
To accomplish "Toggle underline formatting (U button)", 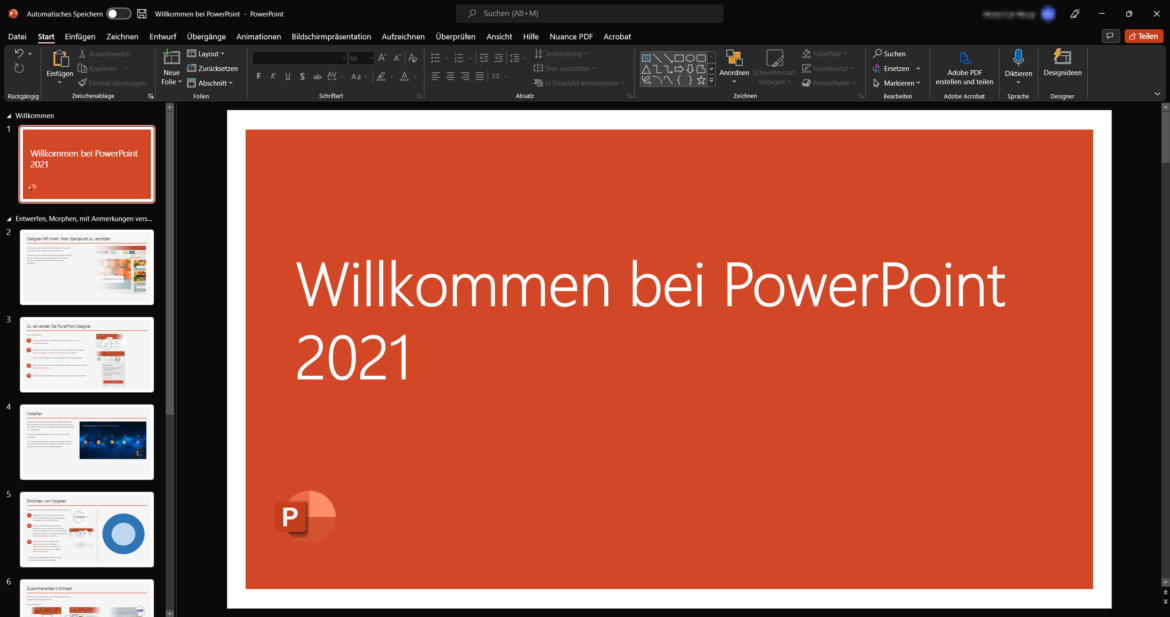I will click(288, 76).
